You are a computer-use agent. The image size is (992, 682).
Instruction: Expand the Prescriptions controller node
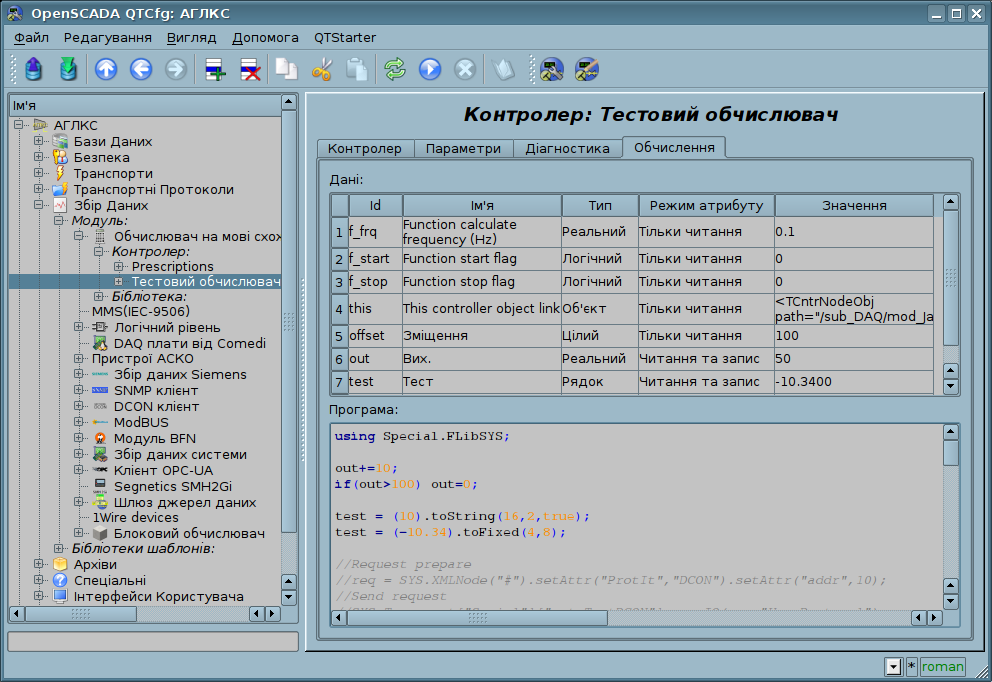(118, 267)
